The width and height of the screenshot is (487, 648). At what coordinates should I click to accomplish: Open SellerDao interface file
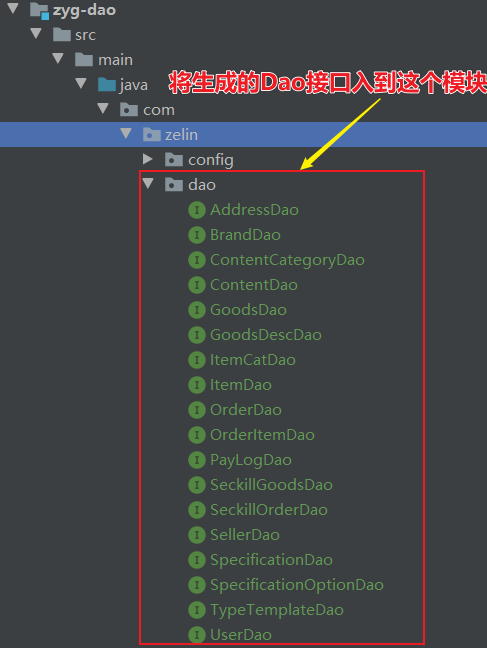(245, 535)
